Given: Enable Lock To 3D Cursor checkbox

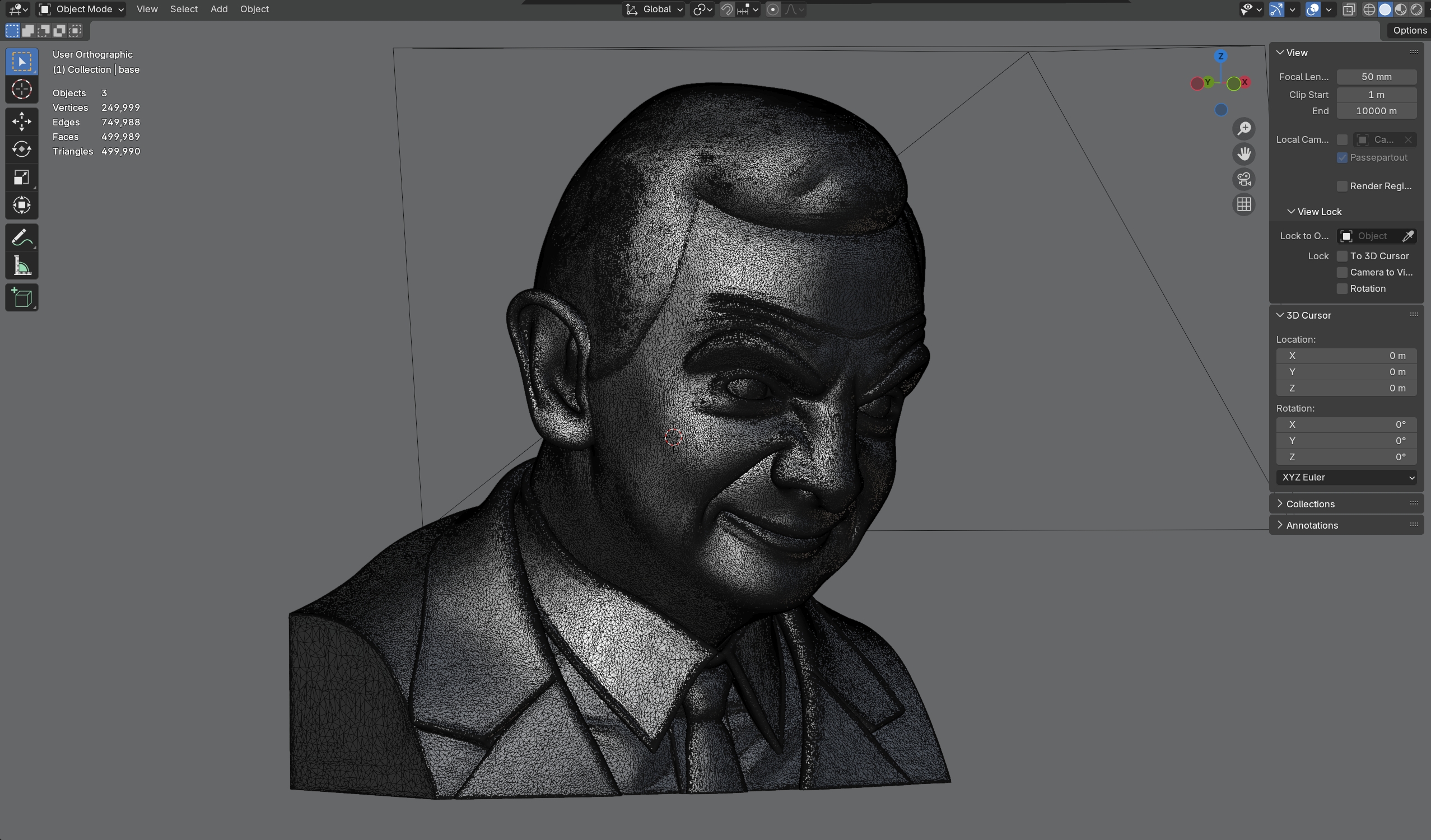Looking at the screenshot, I should tap(1342, 256).
